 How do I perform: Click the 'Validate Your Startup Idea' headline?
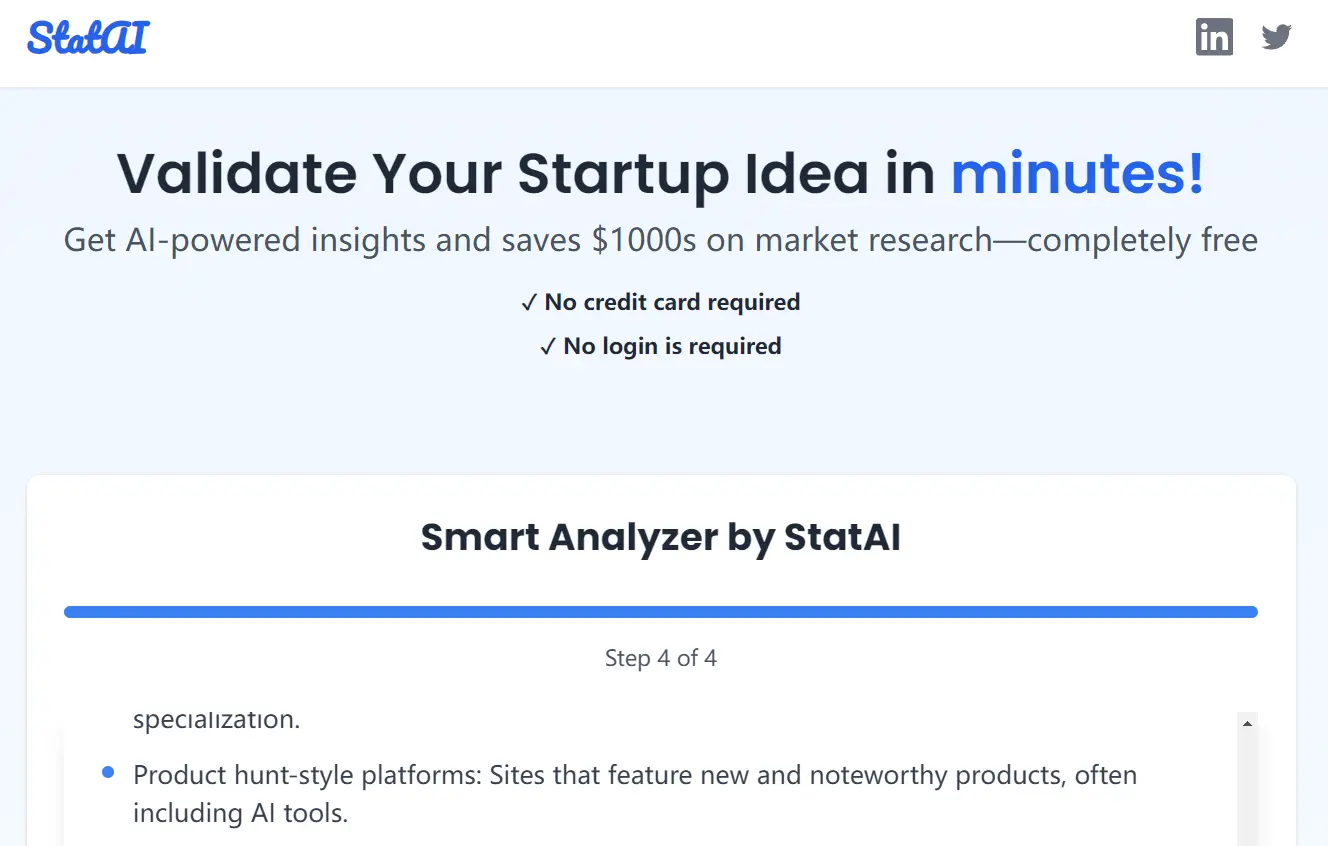(530, 173)
